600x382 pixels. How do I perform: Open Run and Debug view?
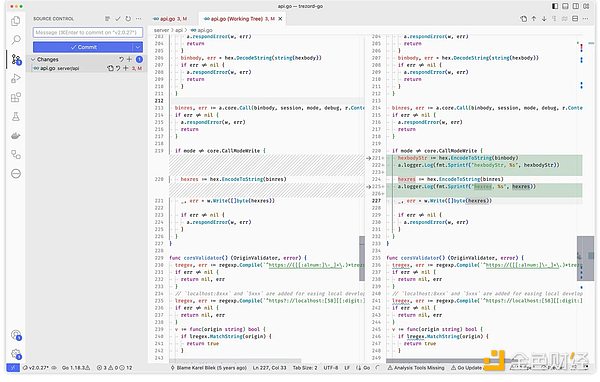[x=16, y=78]
